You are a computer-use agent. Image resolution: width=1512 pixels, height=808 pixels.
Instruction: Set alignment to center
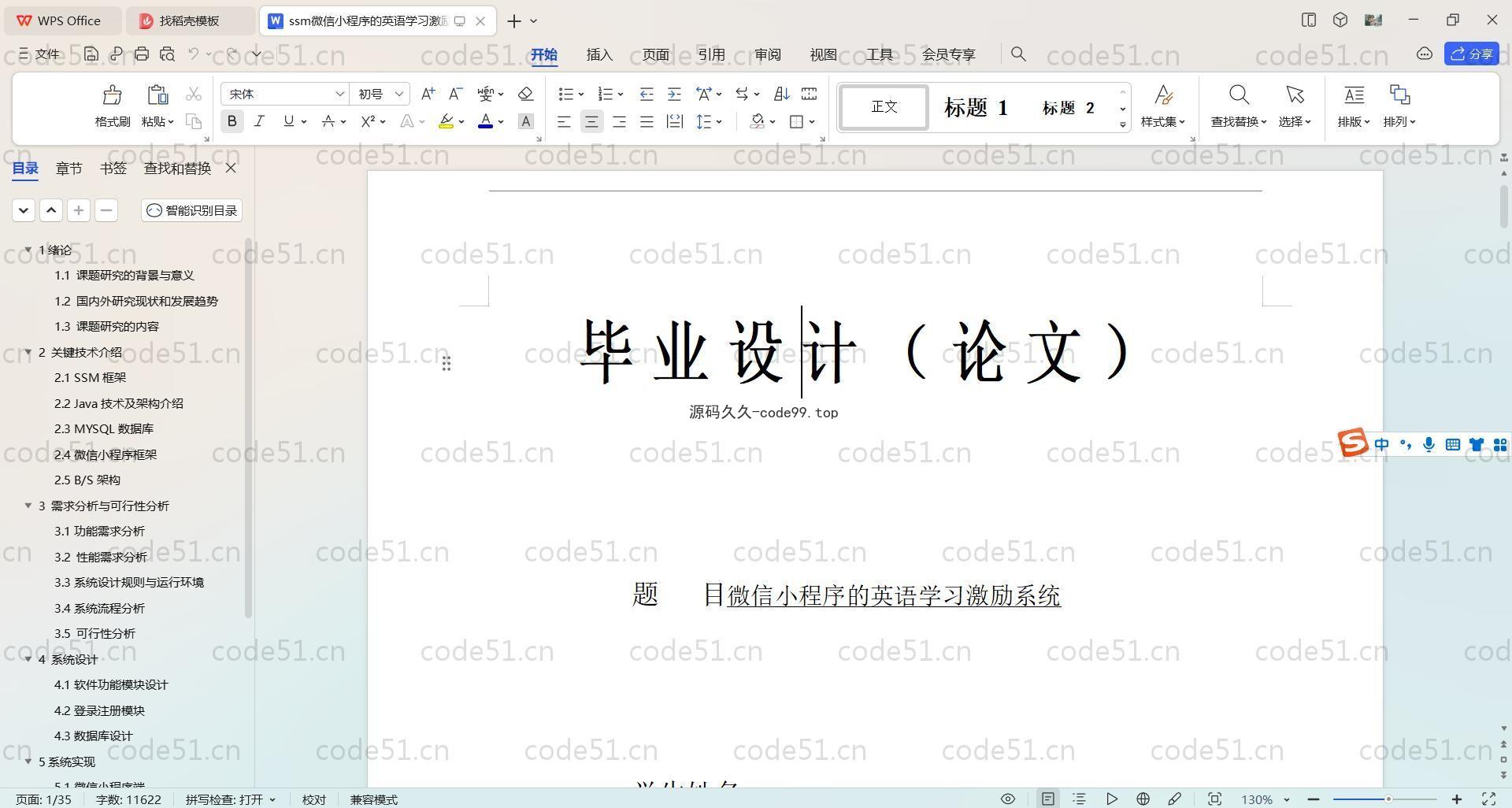click(591, 121)
